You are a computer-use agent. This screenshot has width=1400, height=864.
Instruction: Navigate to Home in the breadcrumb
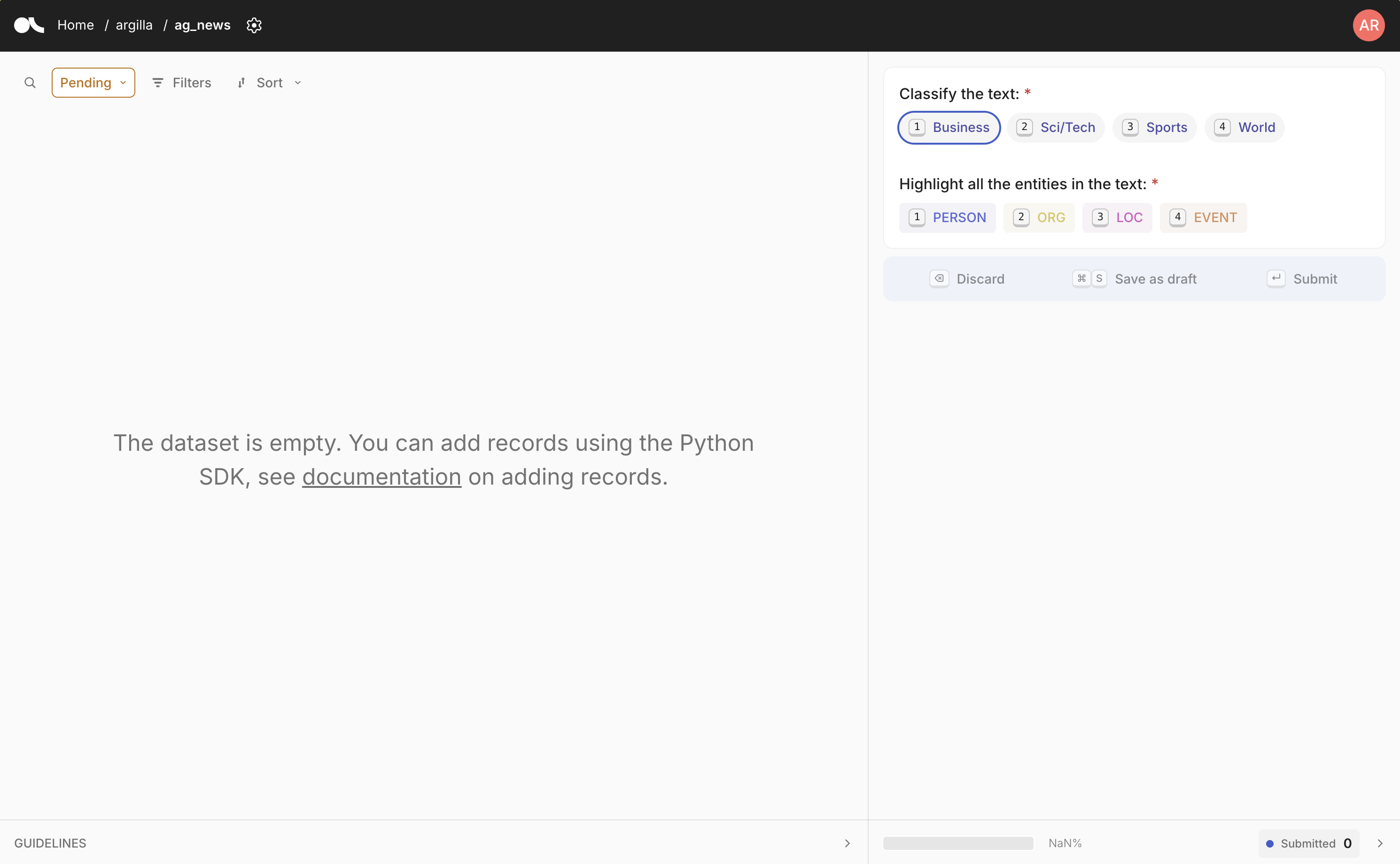tap(76, 25)
